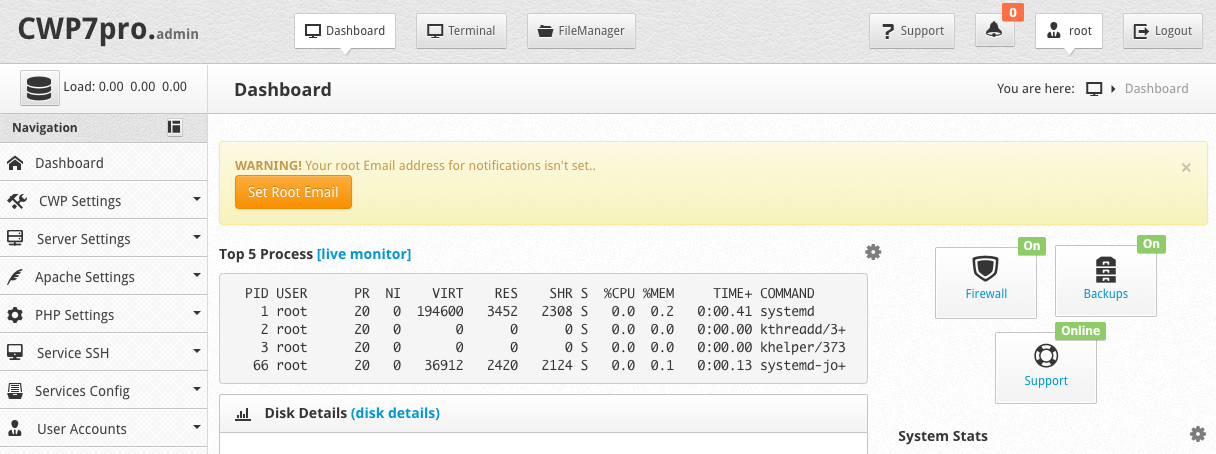Open the notifications bell icon
The height and width of the screenshot is (454, 1216).
click(994, 31)
